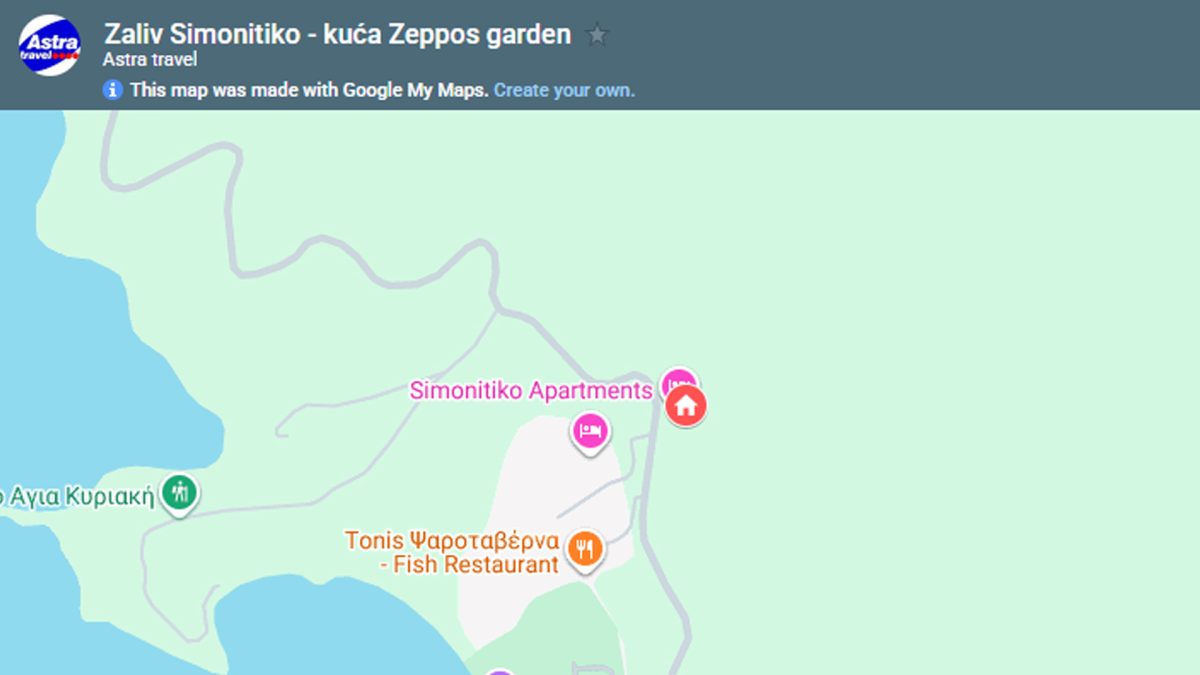This screenshot has height=675, width=1200.
Task: Click the Astra travel logo
Action: point(50,45)
